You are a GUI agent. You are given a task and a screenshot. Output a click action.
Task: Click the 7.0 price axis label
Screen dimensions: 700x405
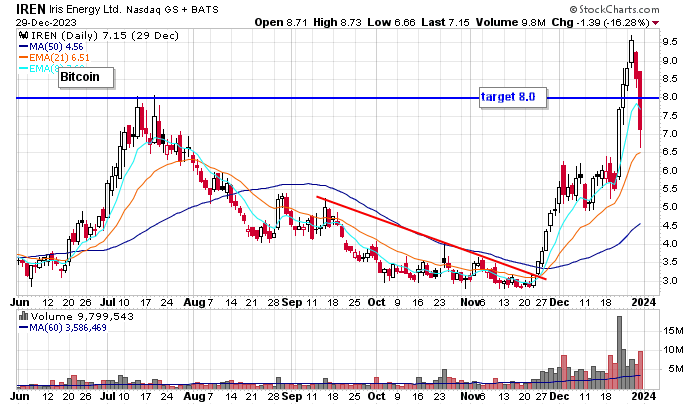(670, 134)
